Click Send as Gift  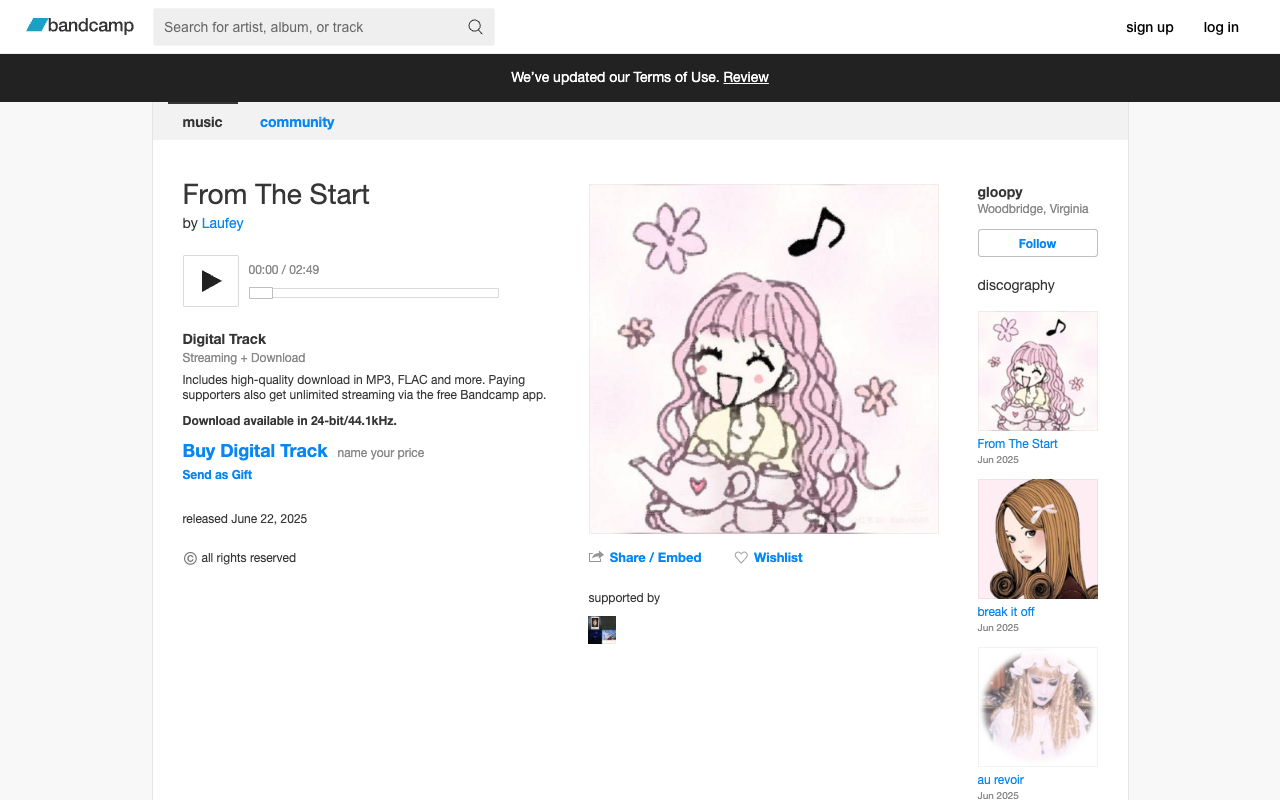pos(217,475)
